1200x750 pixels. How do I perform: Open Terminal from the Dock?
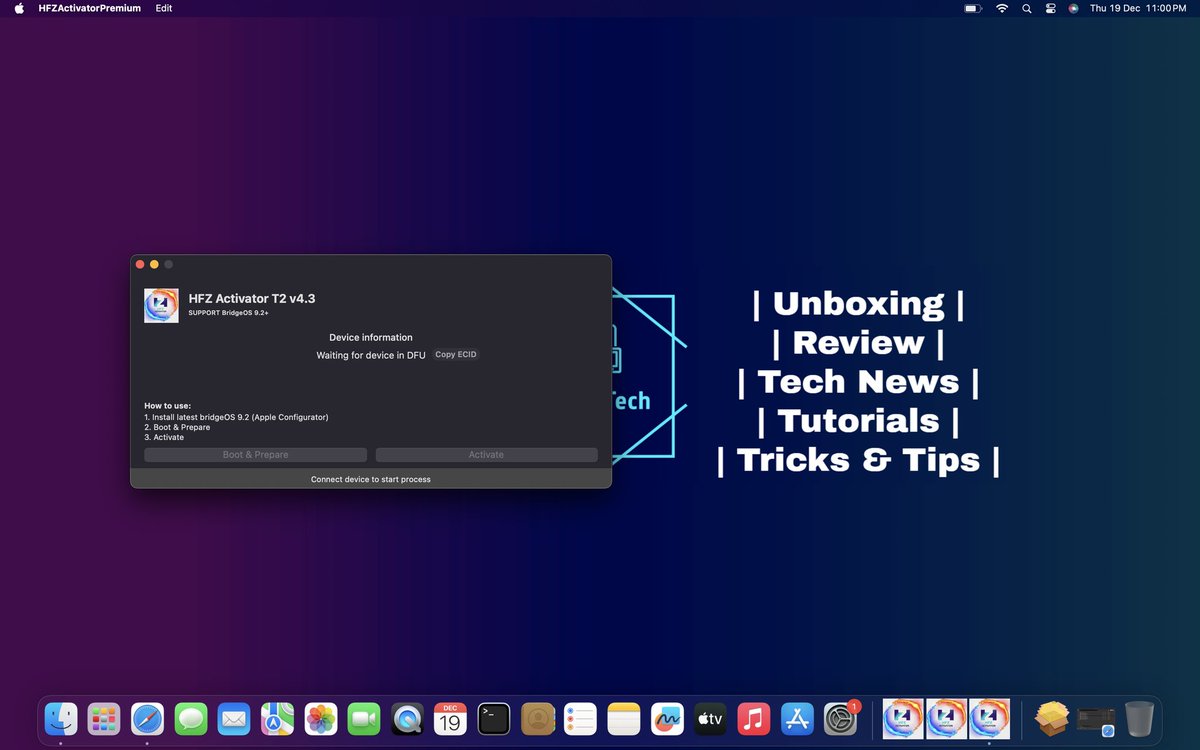(x=493, y=718)
